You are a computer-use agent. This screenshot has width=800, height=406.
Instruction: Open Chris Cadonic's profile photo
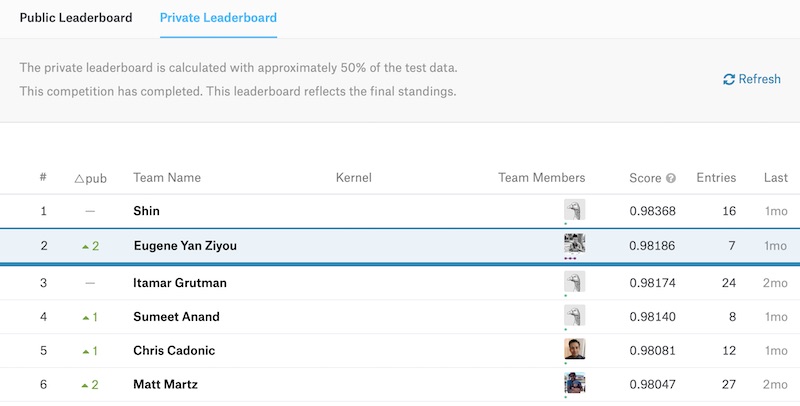pyautogui.click(x=574, y=349)
